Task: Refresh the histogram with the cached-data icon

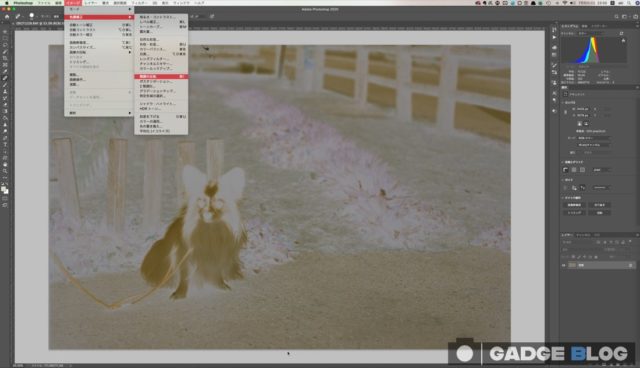Action: (621, 33)
